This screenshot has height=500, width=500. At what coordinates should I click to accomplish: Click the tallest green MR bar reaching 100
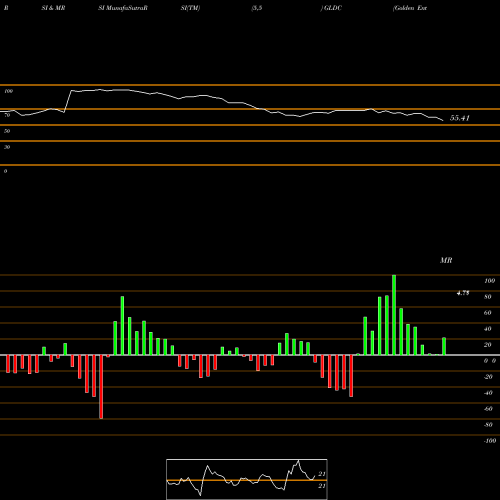click(x=394, y=315)
